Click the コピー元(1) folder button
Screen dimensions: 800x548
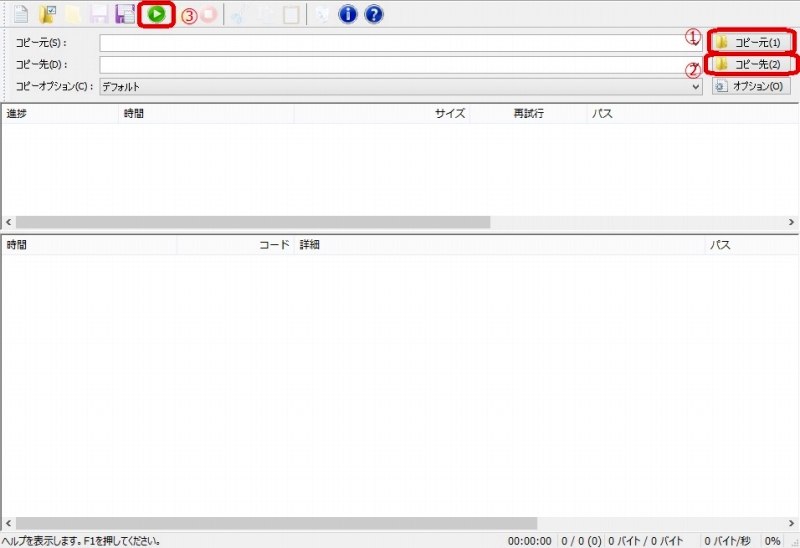pyautogui.click(x=751, y=42)
